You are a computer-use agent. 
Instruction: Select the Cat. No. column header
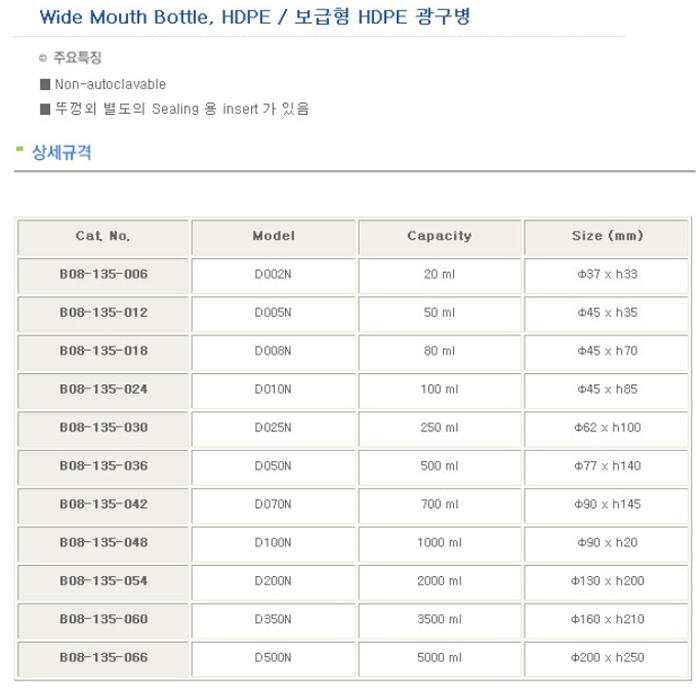click(x=103, y=236)
